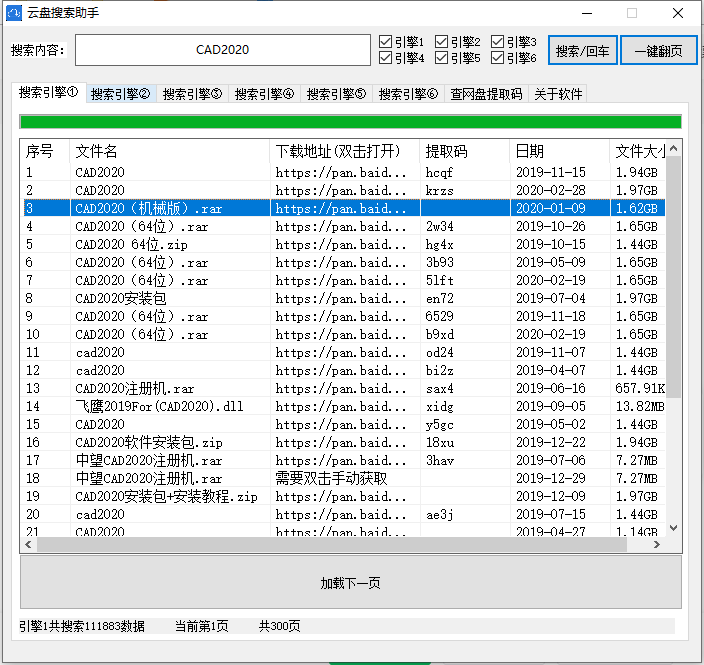Viewport: 704px width, 665px height.
Task: Focus the search content field containing CAD2020
Action: click(223, 50)
